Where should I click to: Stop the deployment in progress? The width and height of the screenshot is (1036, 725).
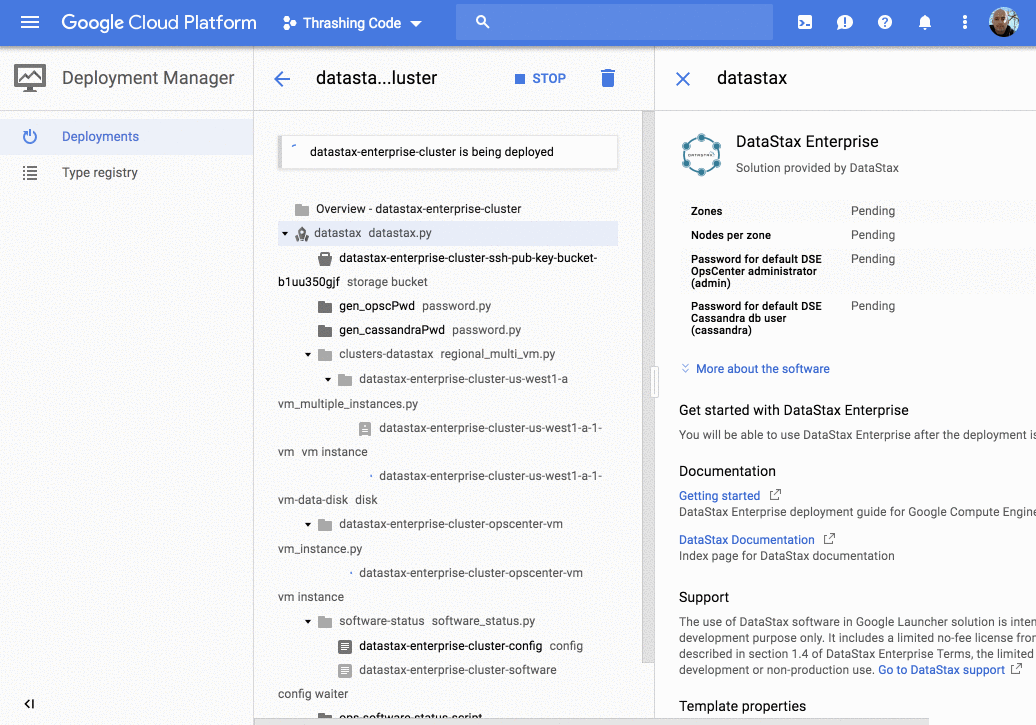[540, 79]
